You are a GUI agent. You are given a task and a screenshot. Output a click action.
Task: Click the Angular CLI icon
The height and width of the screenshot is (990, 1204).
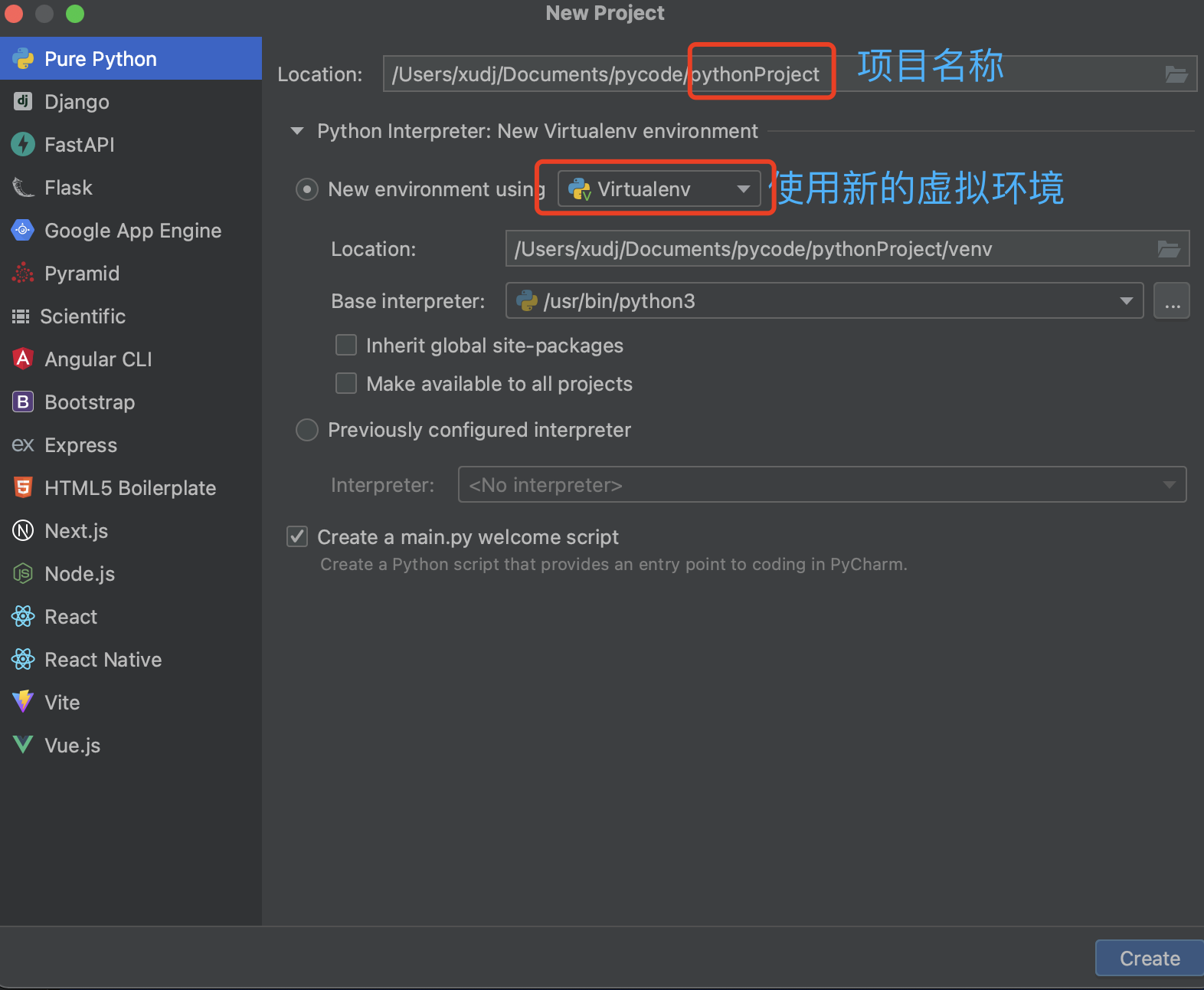(23, 359)
